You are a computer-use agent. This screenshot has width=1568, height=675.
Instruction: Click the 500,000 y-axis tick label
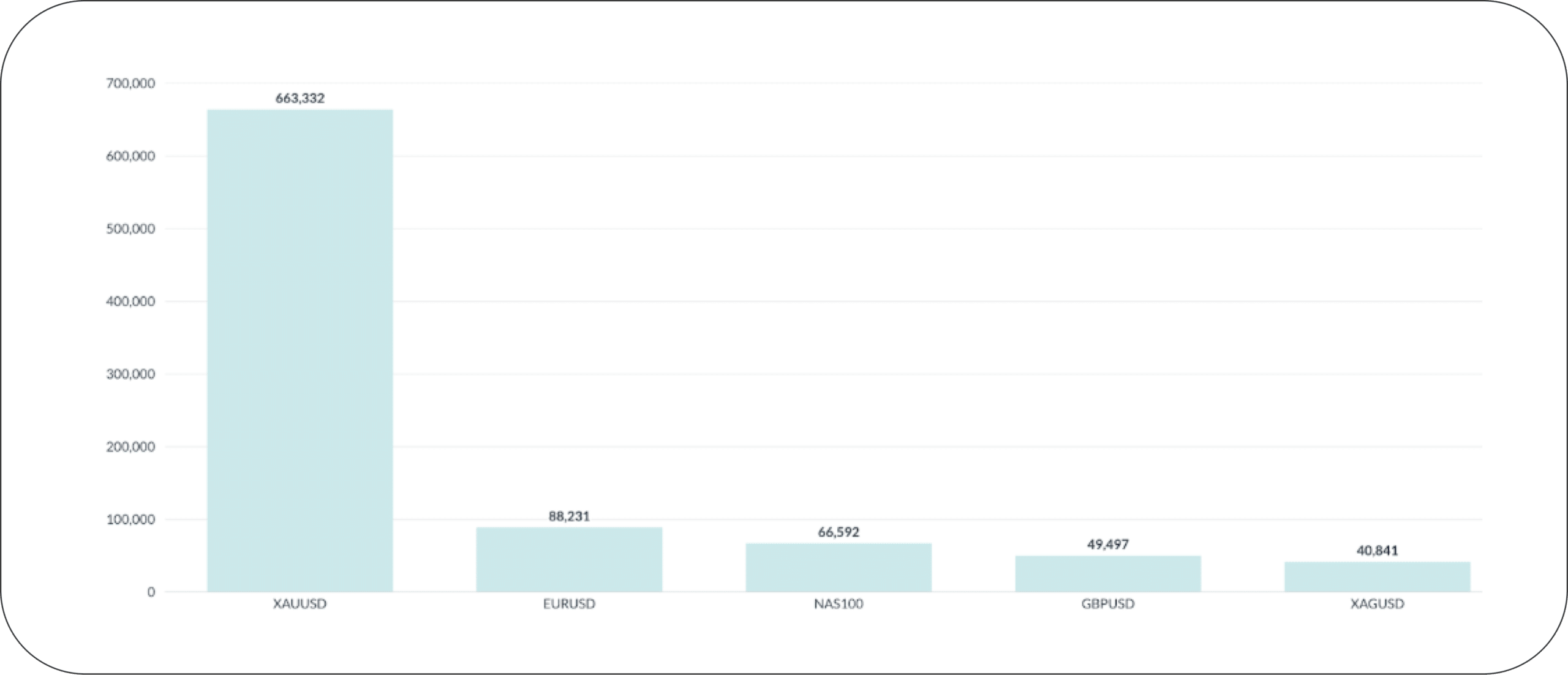(x=130, y=229)
